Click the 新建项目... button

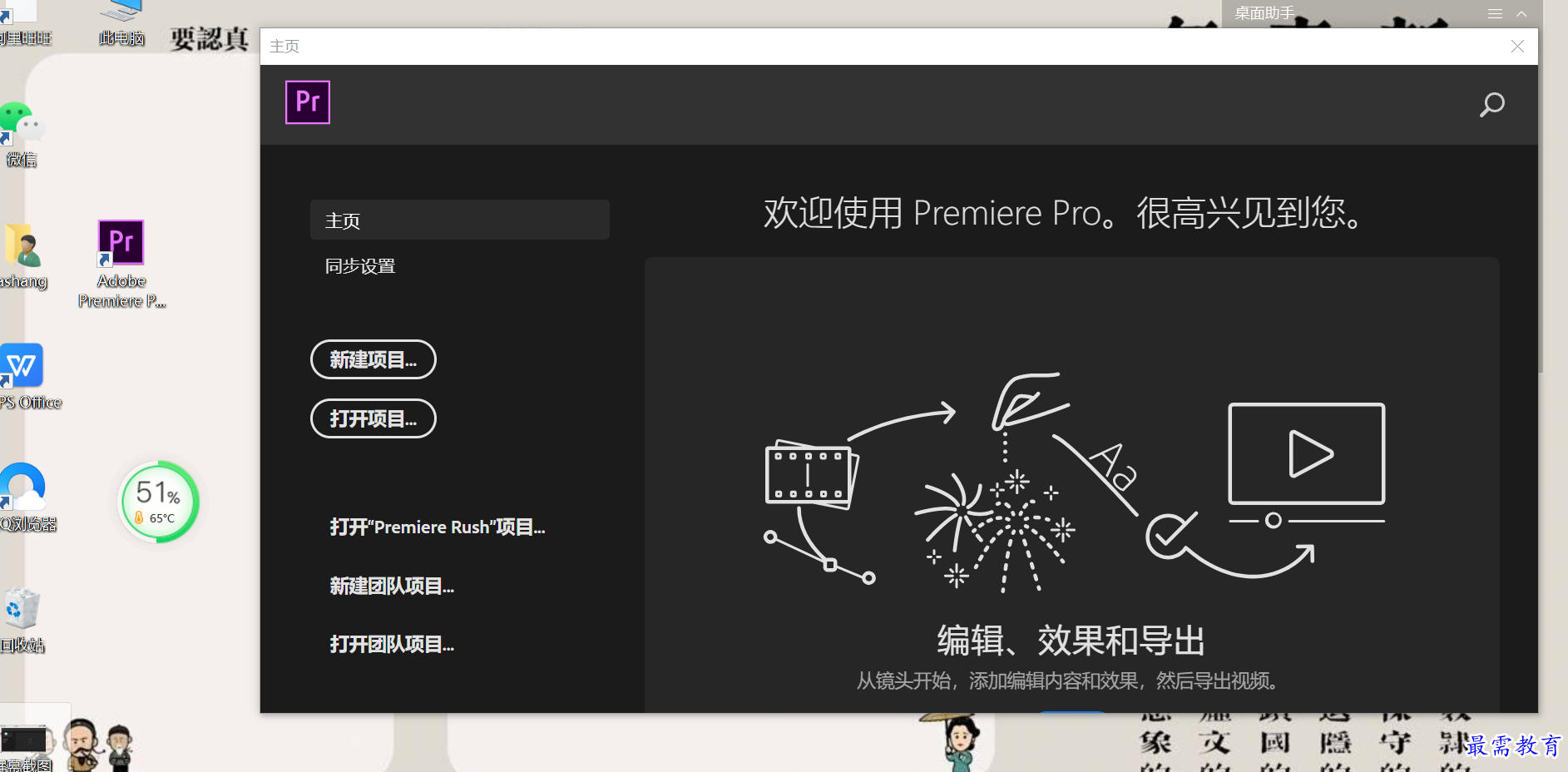pos(373,359)
